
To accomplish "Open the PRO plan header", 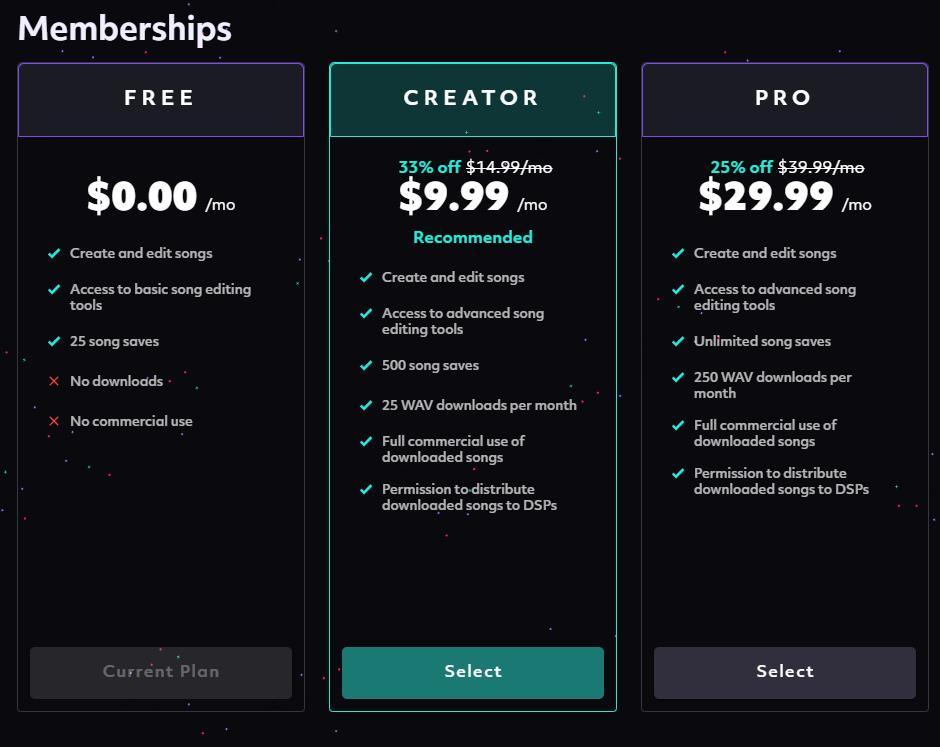I will pos(785,100).
